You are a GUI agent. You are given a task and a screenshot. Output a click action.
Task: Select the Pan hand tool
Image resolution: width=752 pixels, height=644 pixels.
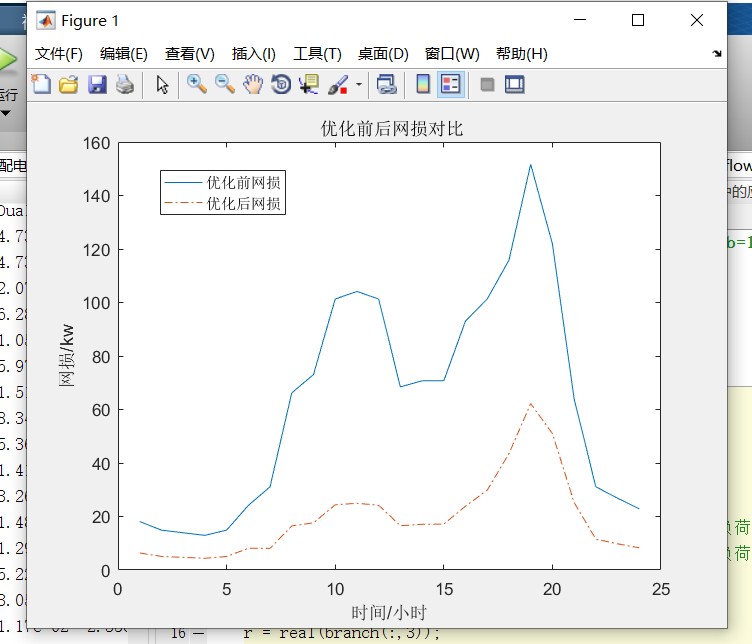coord(253,84)
